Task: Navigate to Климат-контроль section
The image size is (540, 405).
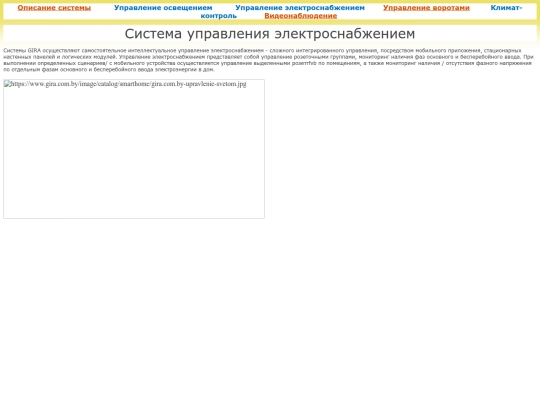Action: point(506,8)
